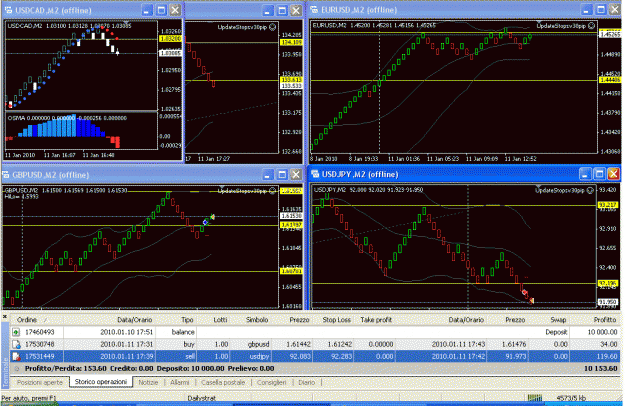Open the Consiglieri tab

click(x=271, y=382)
